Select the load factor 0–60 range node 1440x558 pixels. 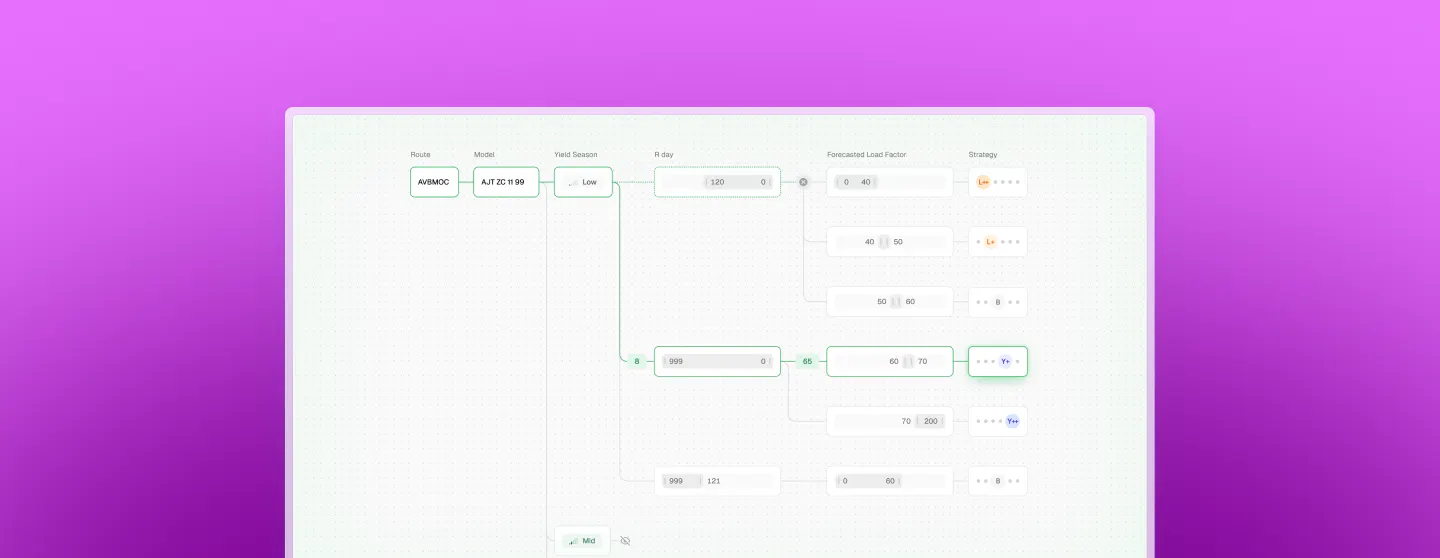point(890,481)
